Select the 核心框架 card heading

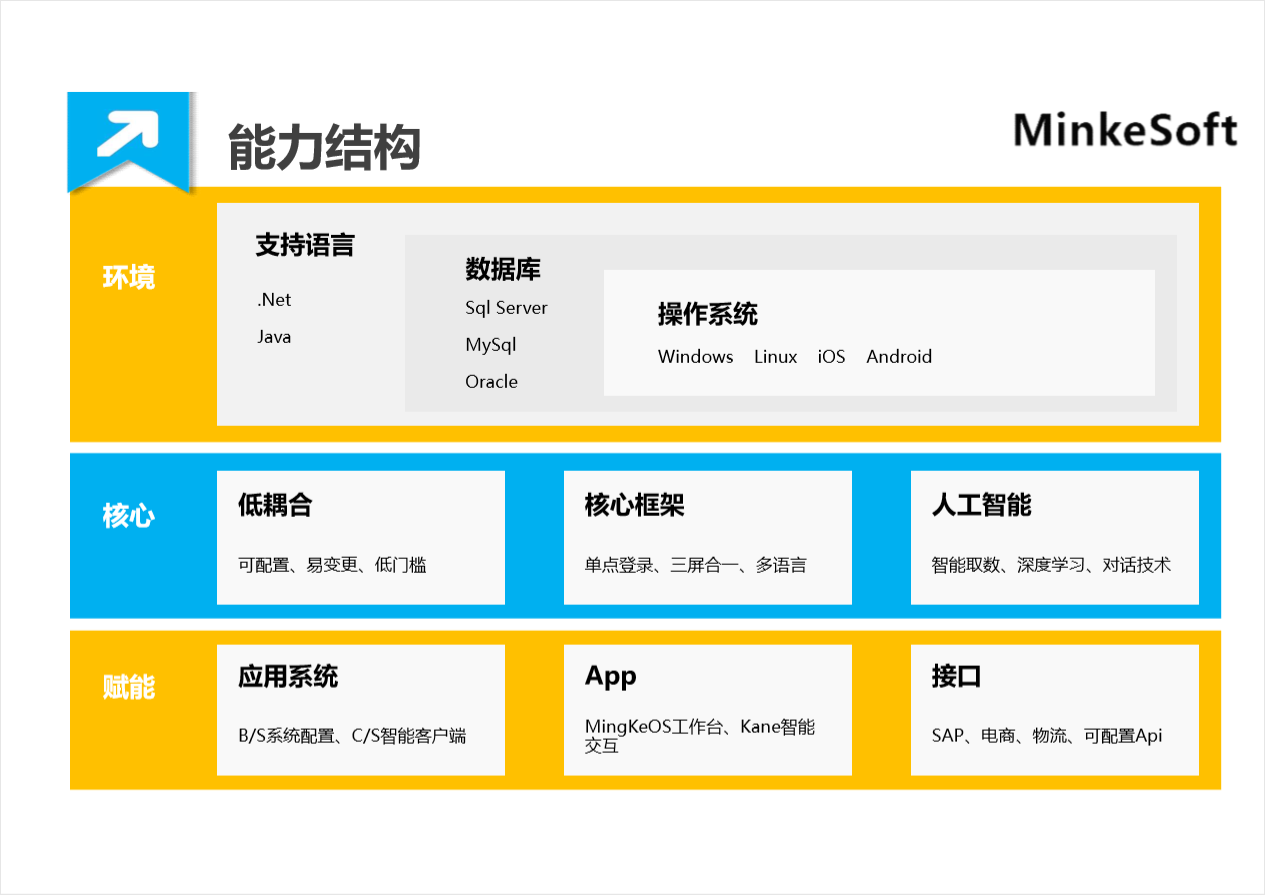[635, 505]
